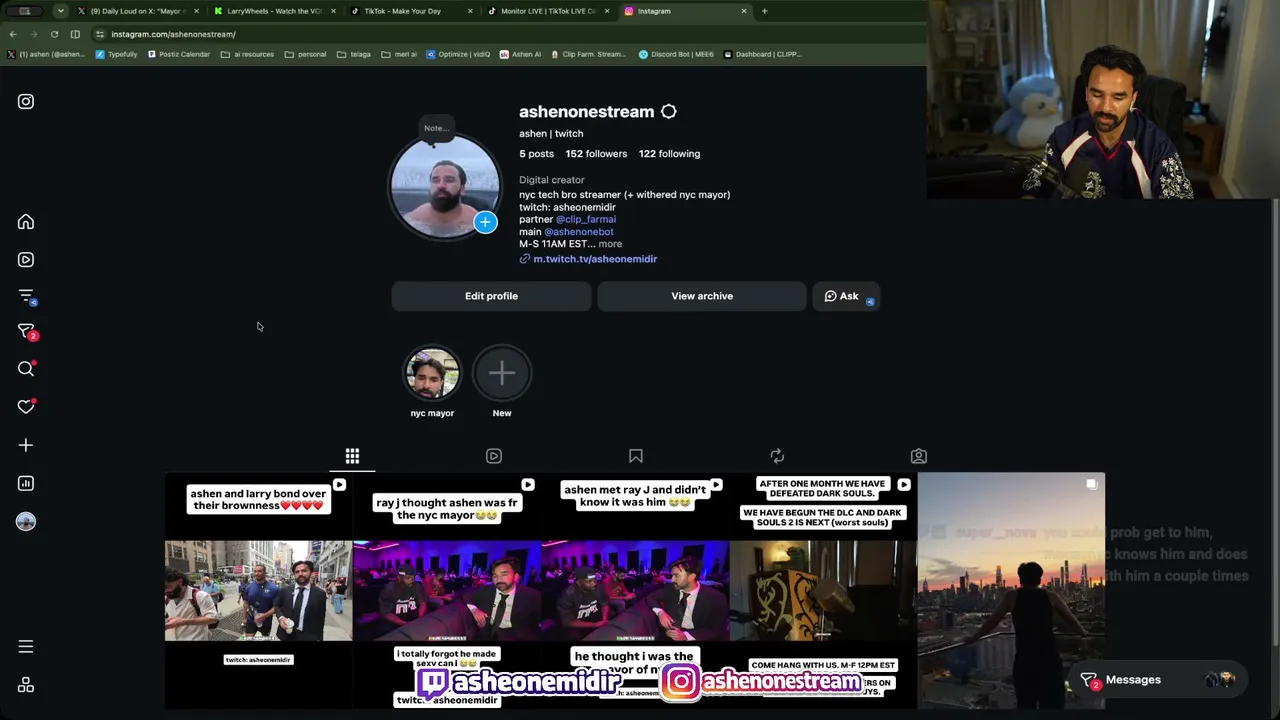
Task: Open the personal bookmark folder
Action: click(x=306, y=54)
